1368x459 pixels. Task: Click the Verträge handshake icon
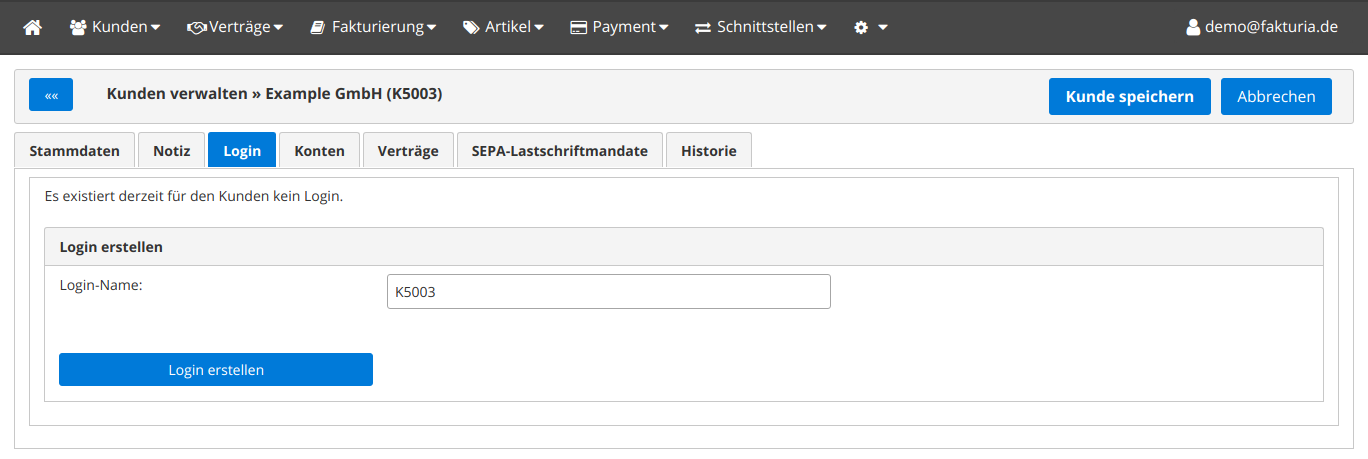197,27
